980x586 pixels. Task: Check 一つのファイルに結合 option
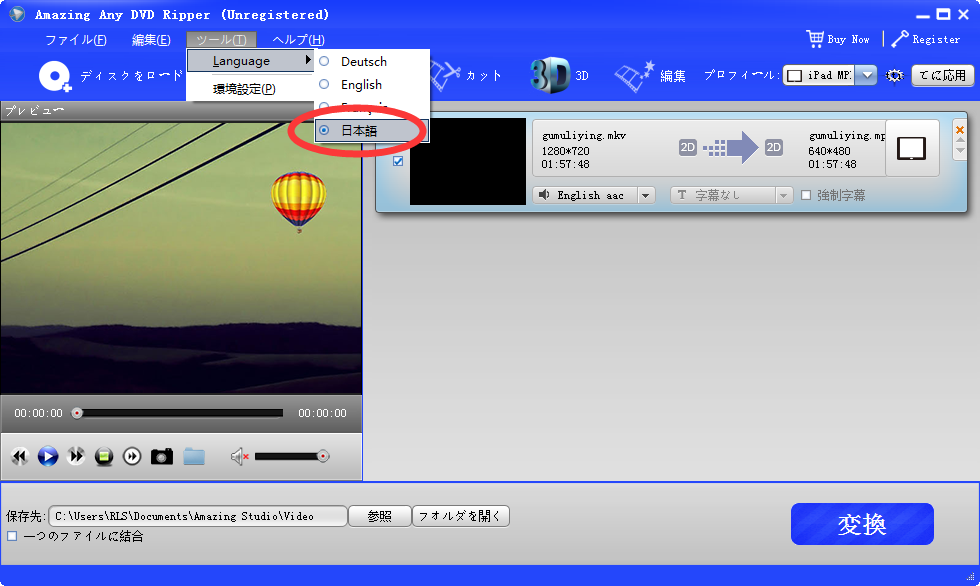click(12, 536)
